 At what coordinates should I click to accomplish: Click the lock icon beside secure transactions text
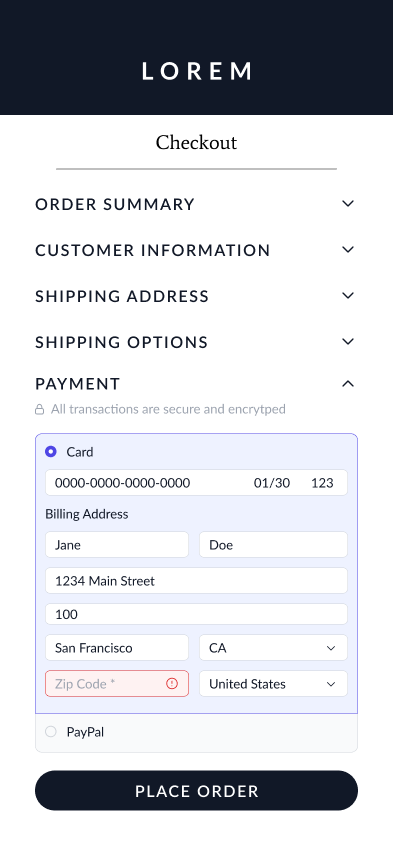point(40,409)
